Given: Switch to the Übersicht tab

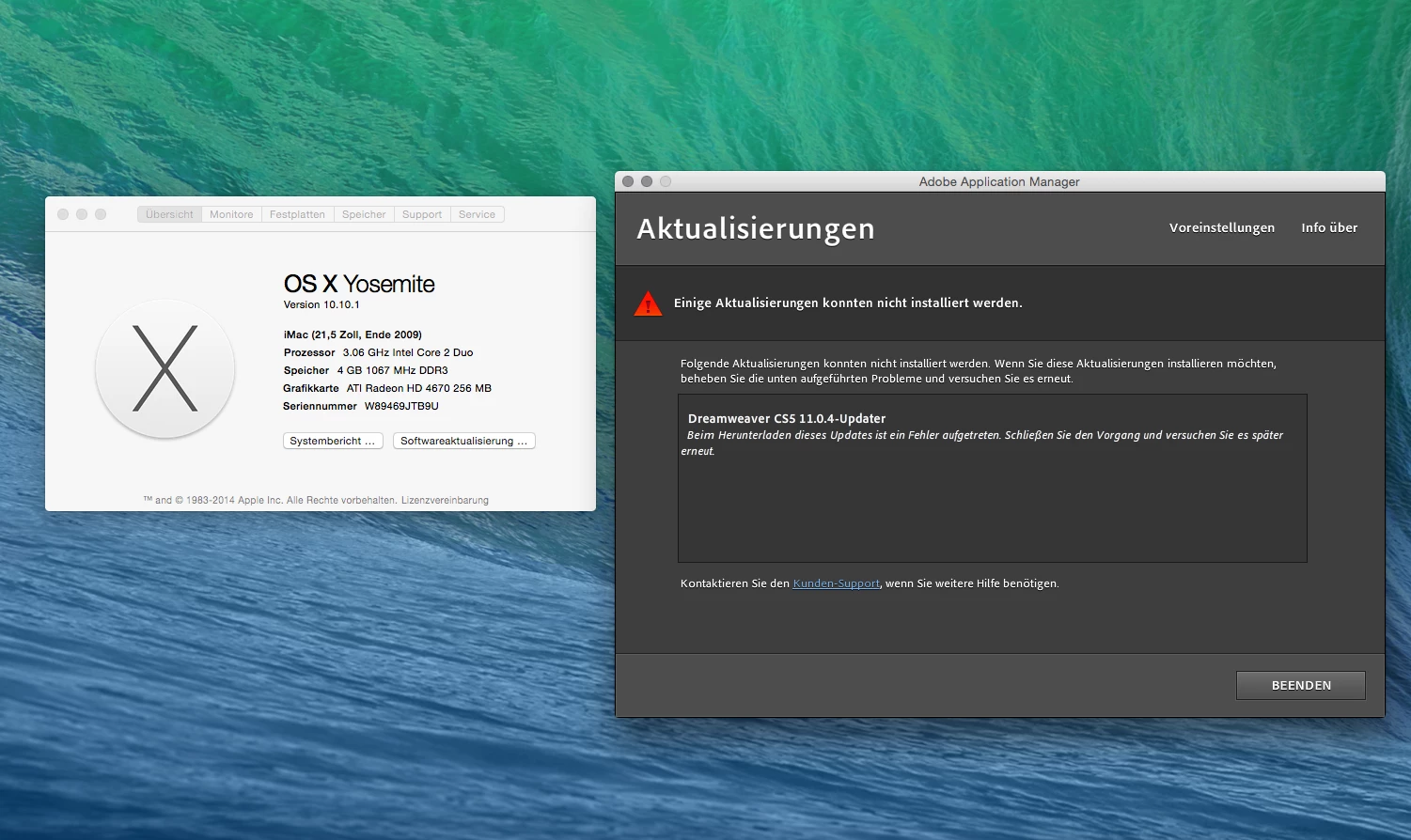Looking at the screenshot, I should (169, 214).
